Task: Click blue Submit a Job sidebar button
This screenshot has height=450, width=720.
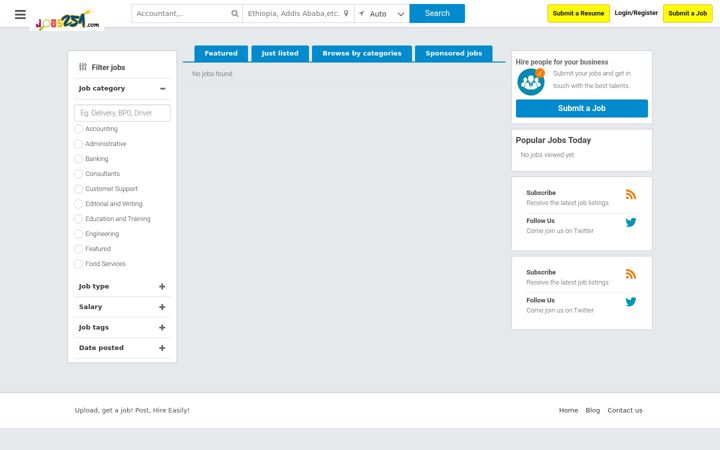Action: (x=582, y=108)
